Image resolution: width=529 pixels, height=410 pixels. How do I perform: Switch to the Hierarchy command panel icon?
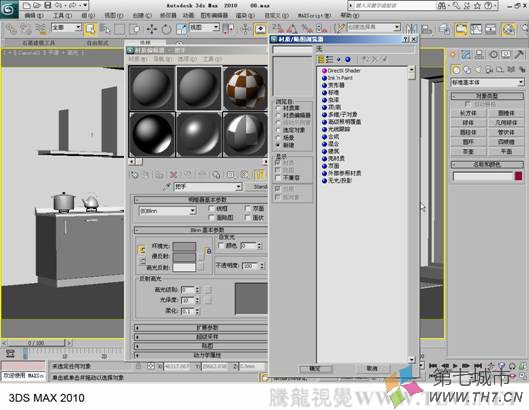pyautogui.click(x=479, y=54)
